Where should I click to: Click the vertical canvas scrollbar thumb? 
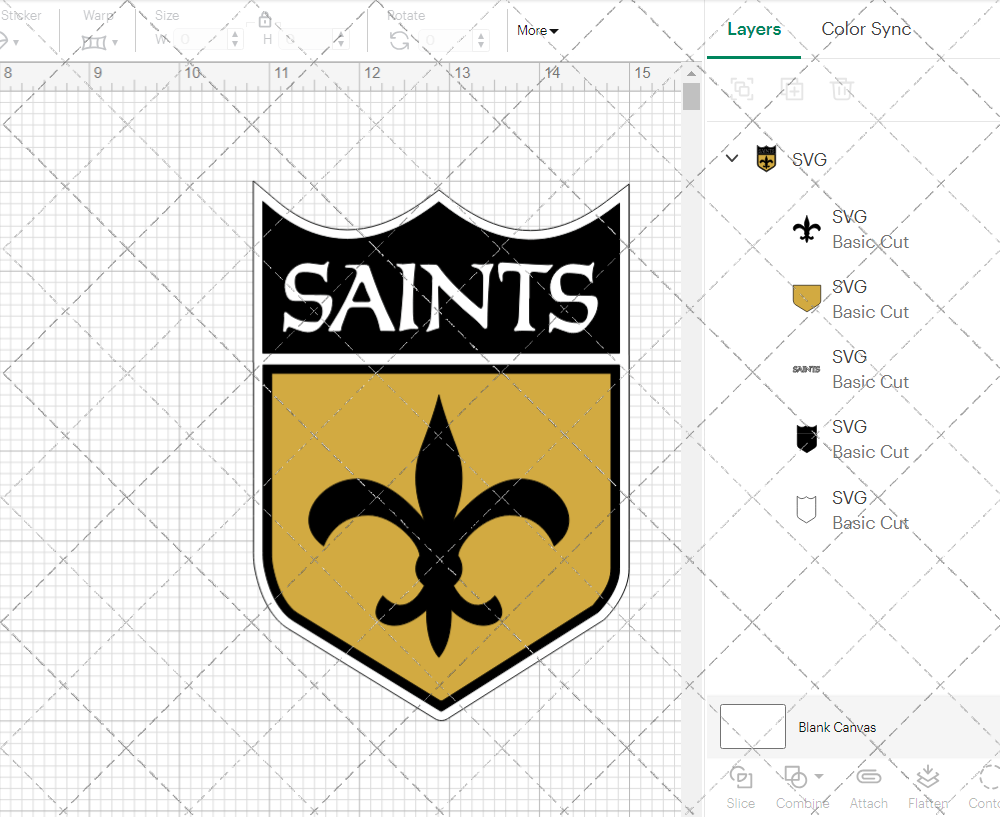click(691, 97)
